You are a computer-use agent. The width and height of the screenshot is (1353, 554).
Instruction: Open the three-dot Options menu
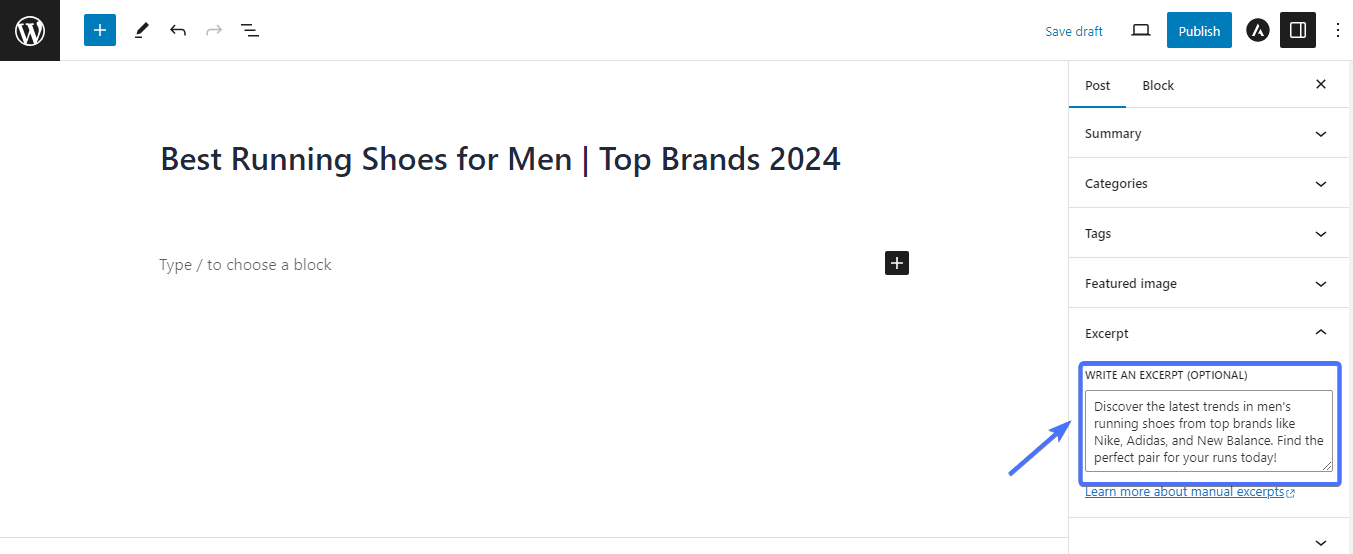(1338, 30)
